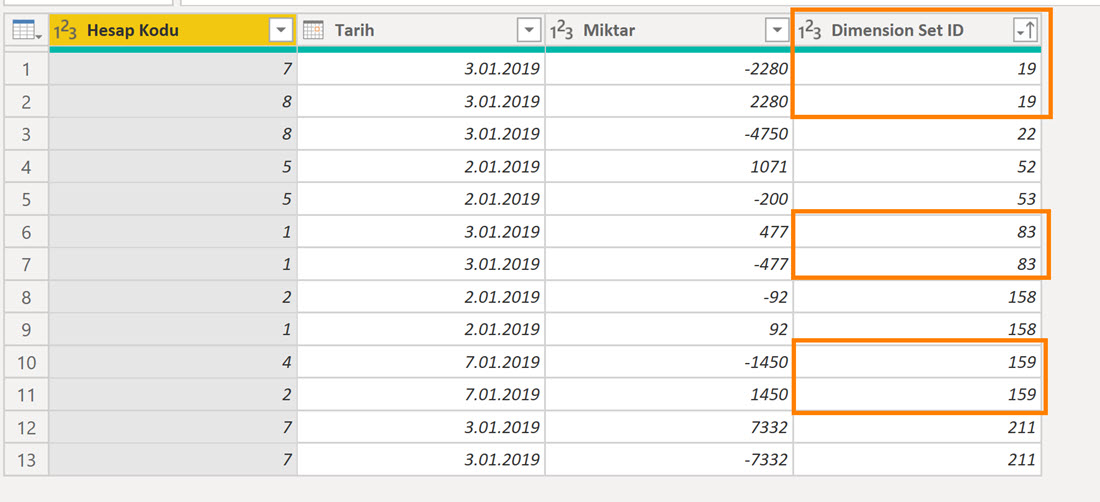Viewport: 1100px width, 502px height.
Task: Open the Miktar column filter dropdown
Action: 777,31
